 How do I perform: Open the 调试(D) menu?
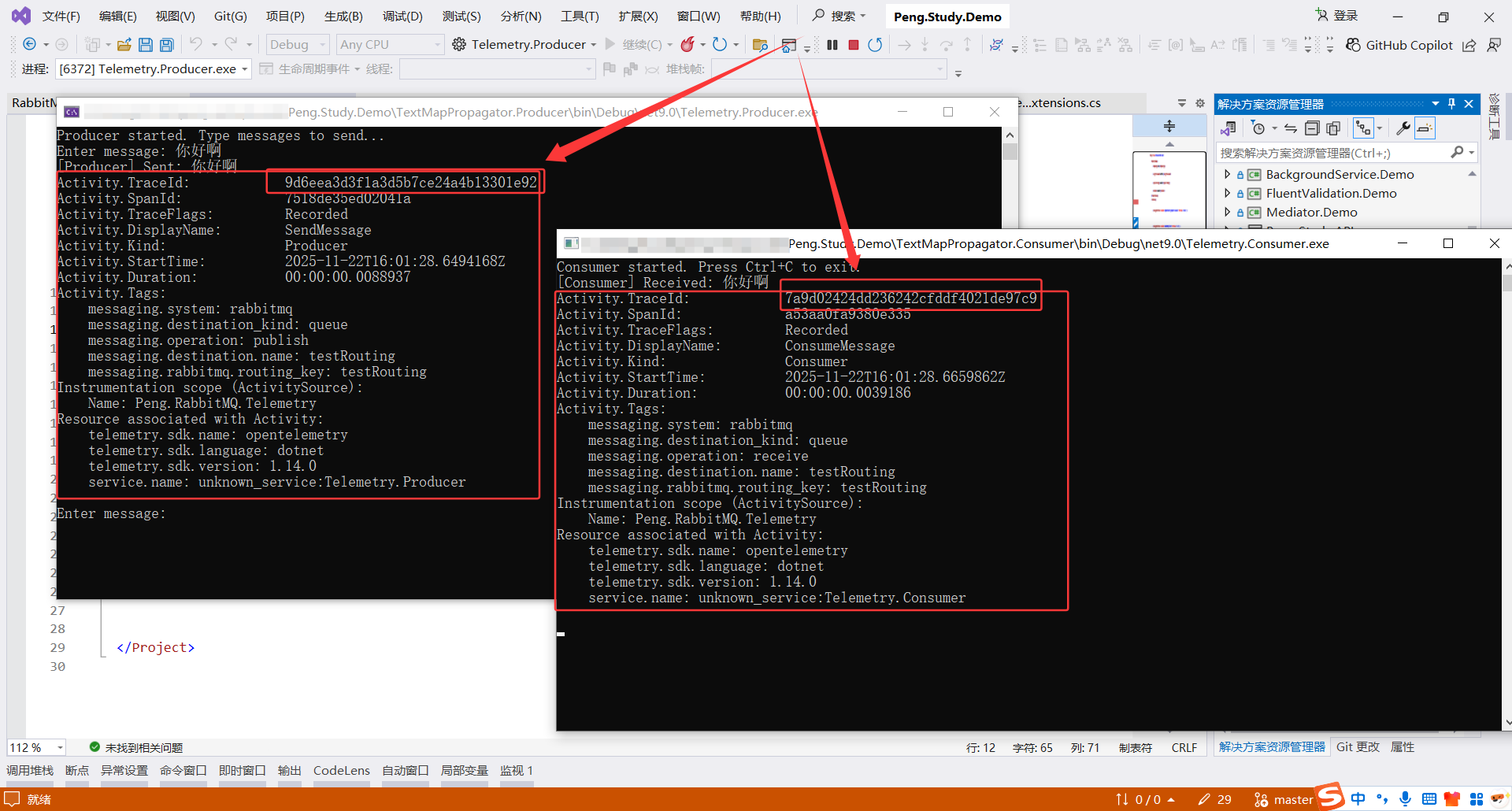402,16
